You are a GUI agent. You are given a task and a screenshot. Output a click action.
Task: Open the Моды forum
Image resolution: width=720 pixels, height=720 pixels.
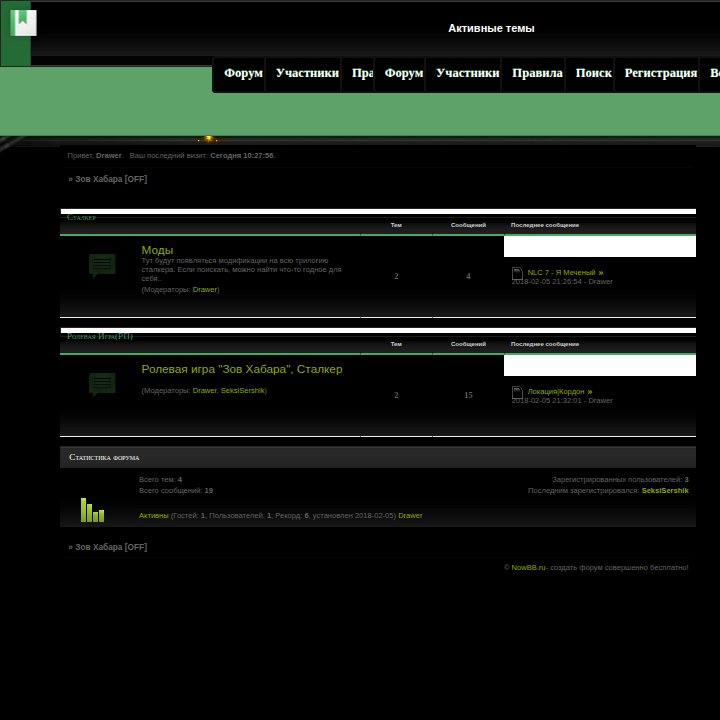click(157, 250)
